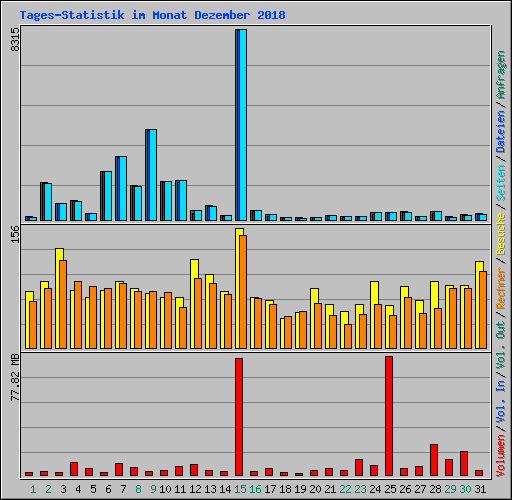Click day label 26 on the x-axis
The height and width of the screenshot is (500, 512).
405,489
